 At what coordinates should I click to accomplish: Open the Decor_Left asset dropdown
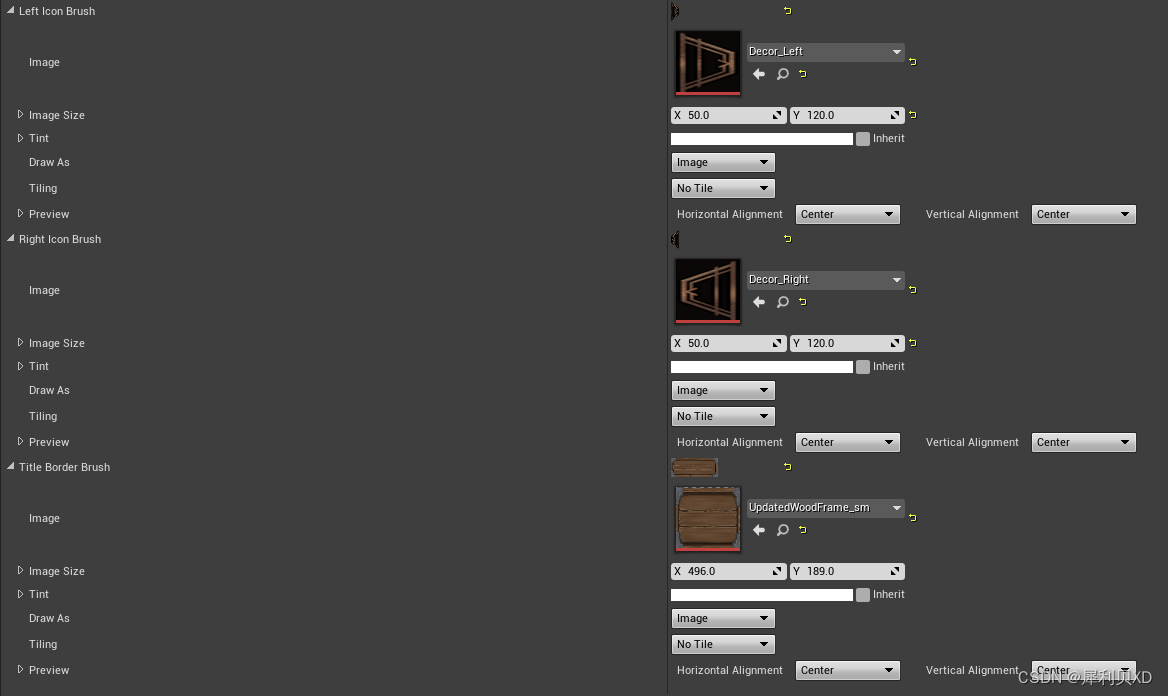[x=824, y=51]
